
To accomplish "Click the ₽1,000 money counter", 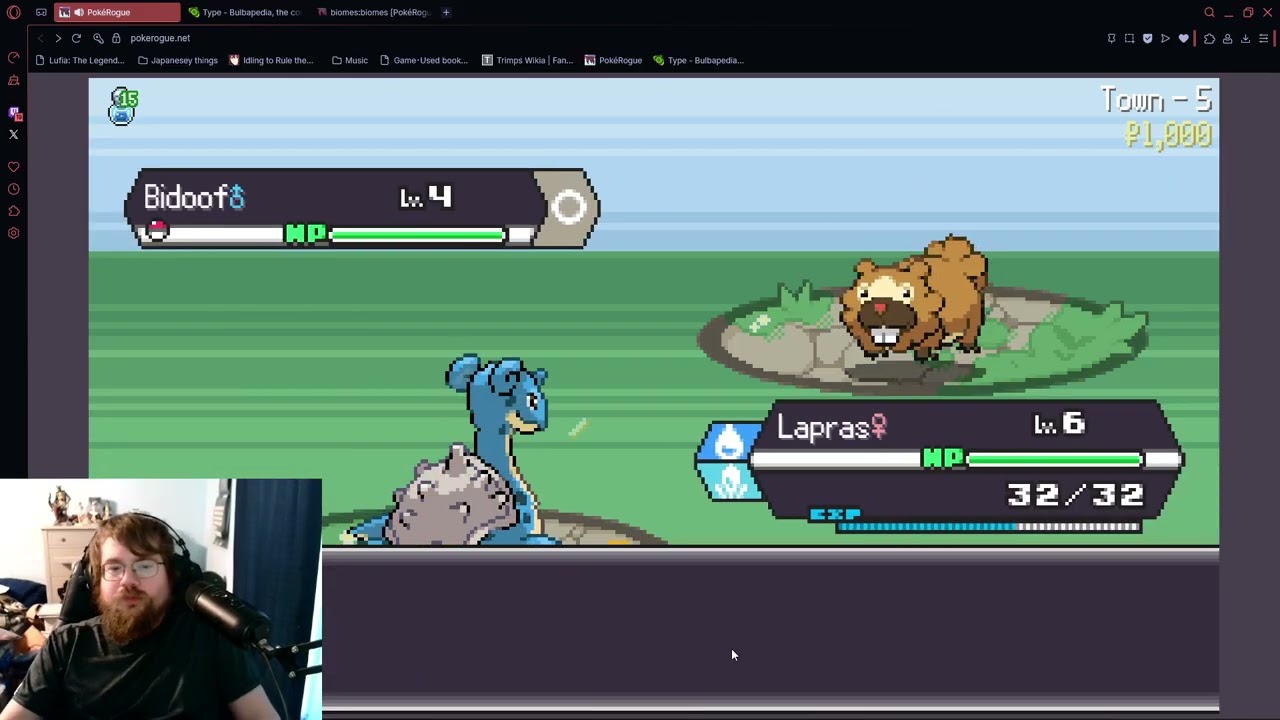I will click(x=1168, y=135).
